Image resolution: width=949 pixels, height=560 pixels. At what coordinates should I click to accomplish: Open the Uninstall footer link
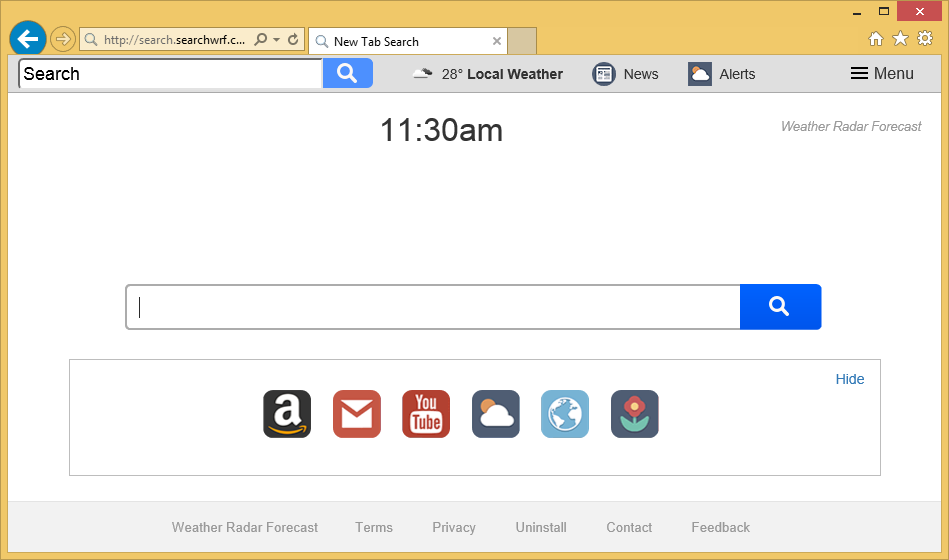pyautogui.click(x=541, y=527)
